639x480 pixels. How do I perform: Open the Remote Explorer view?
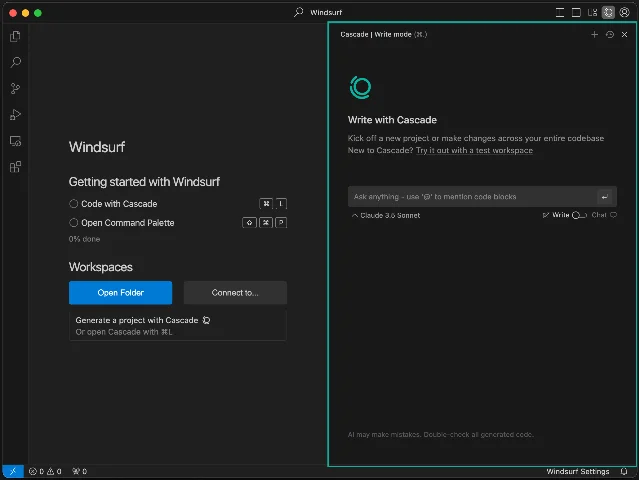15,141
